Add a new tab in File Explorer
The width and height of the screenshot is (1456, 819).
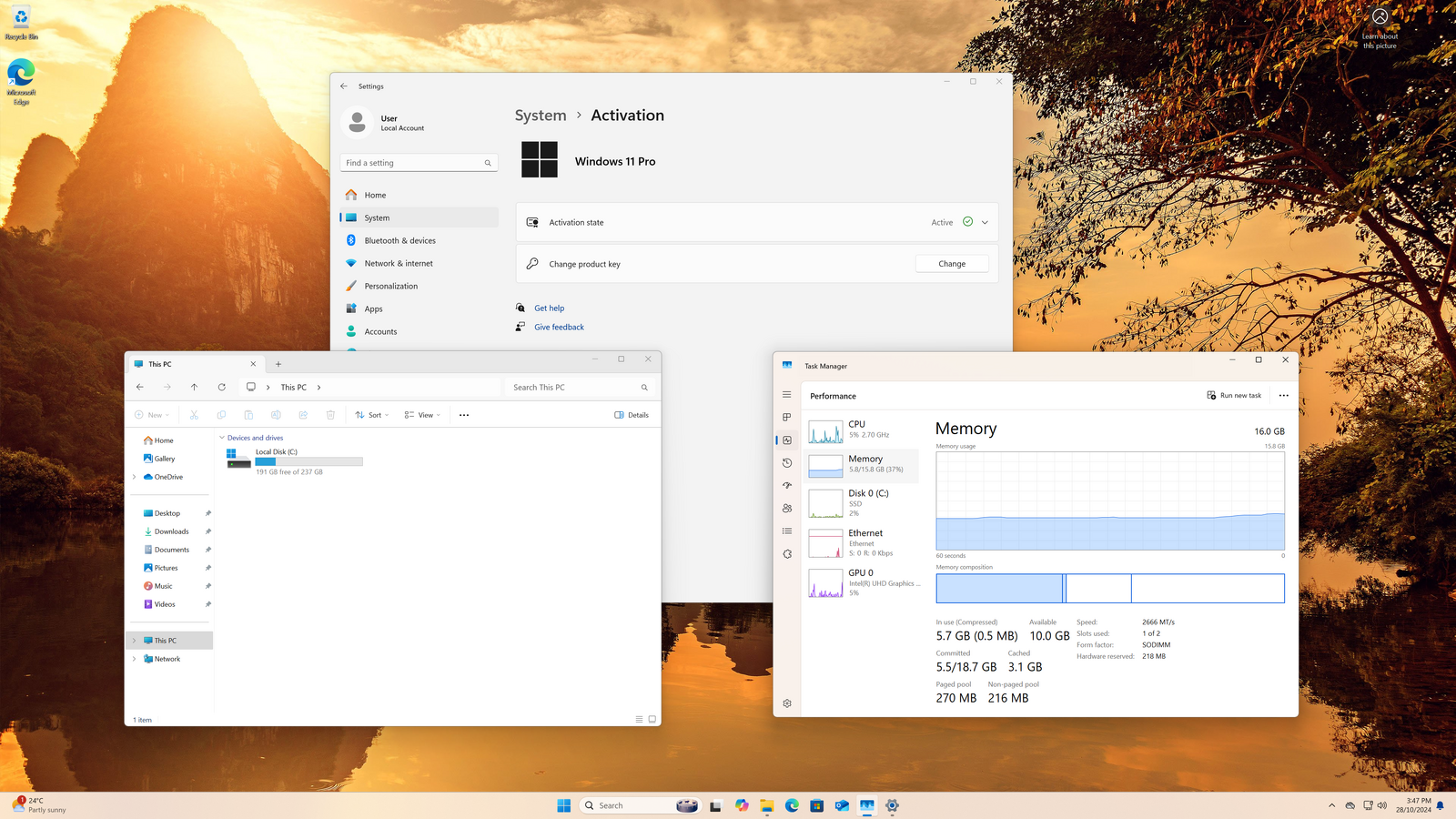tap(278, 364)
